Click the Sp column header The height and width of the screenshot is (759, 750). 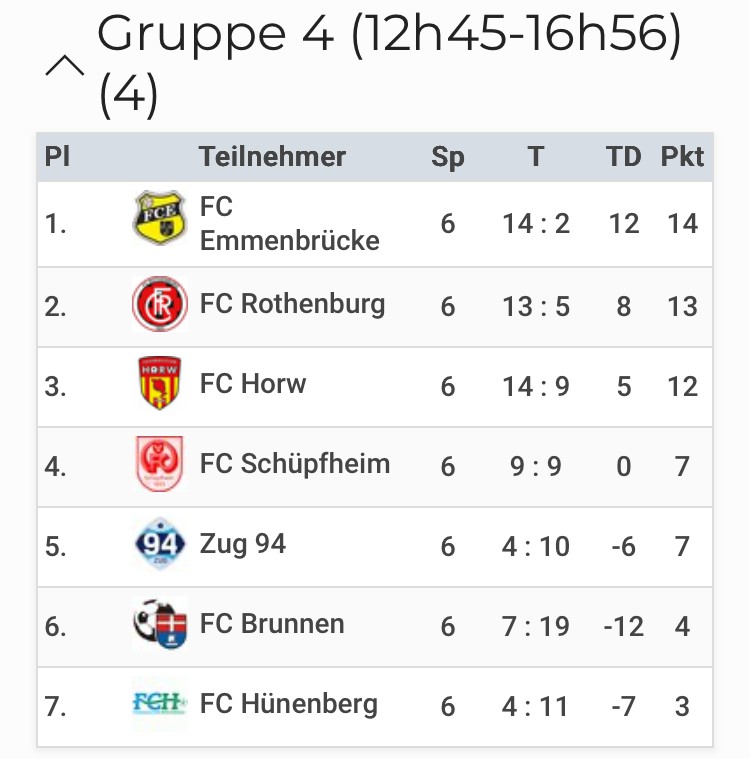pyautogui.click(x=447, y=157)
